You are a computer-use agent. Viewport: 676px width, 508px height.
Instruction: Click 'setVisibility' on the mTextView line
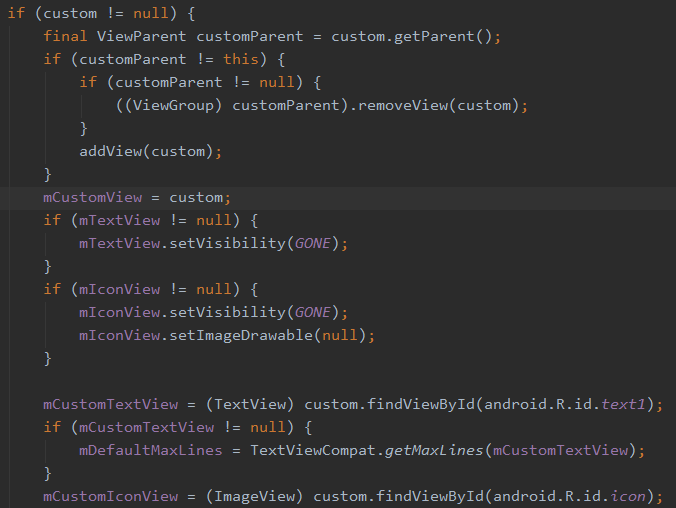(x=227, y=243)
